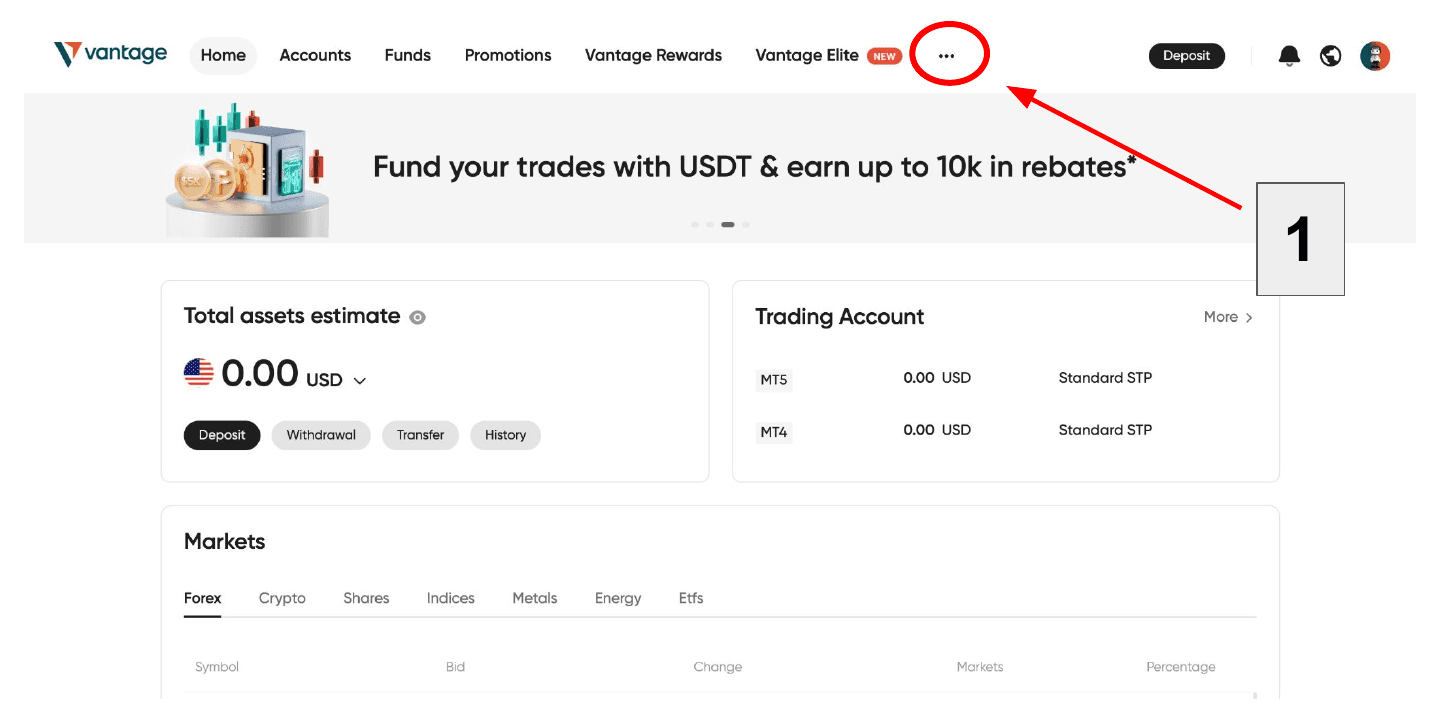Open the Accounts menu
The width and height of the screenshot is (1440, 712).
(x=315, y=56)
